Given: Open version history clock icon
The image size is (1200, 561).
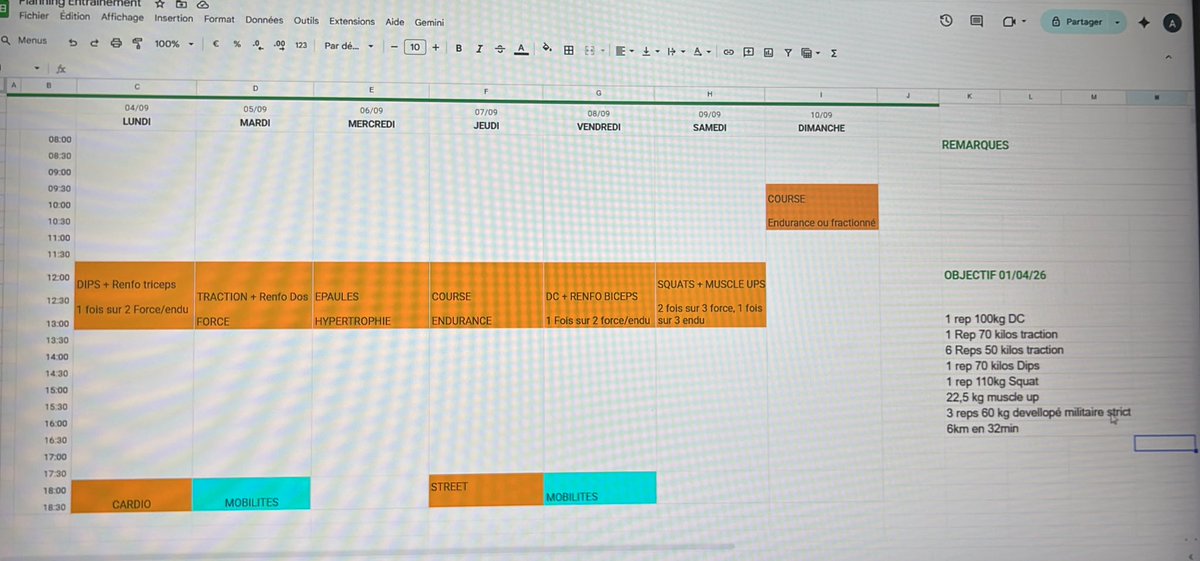Looking at the screenshot, I should click(x=946, y=21).
